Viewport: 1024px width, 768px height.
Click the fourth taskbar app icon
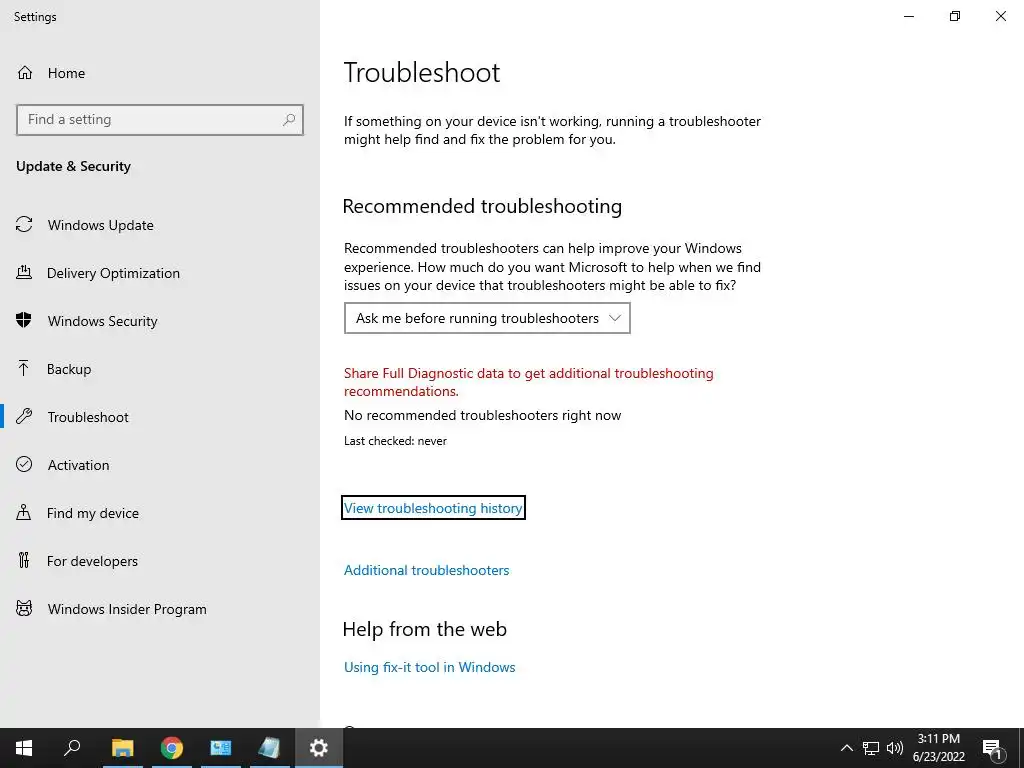tap(221, 748)
